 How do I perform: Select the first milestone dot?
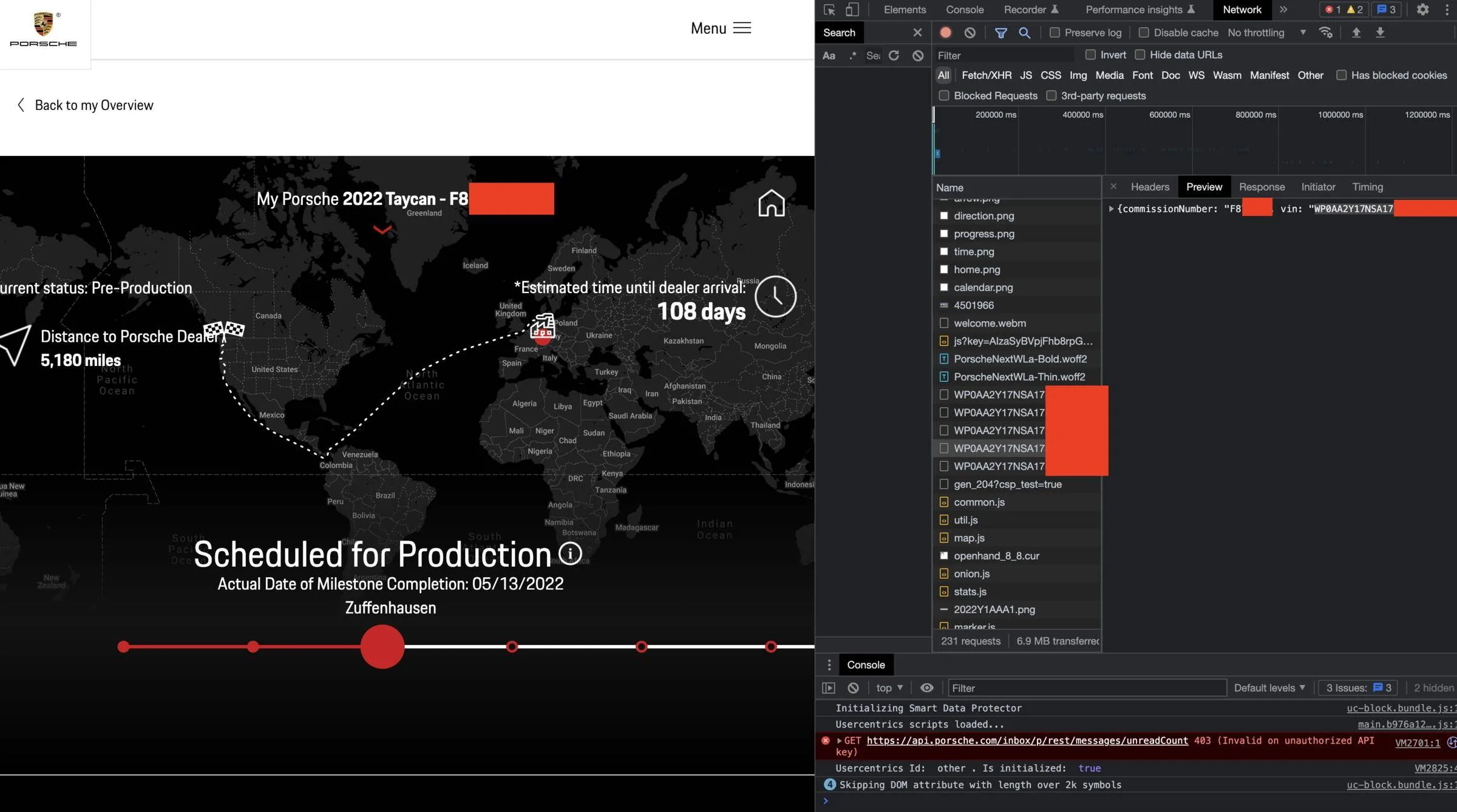point(123,647)
